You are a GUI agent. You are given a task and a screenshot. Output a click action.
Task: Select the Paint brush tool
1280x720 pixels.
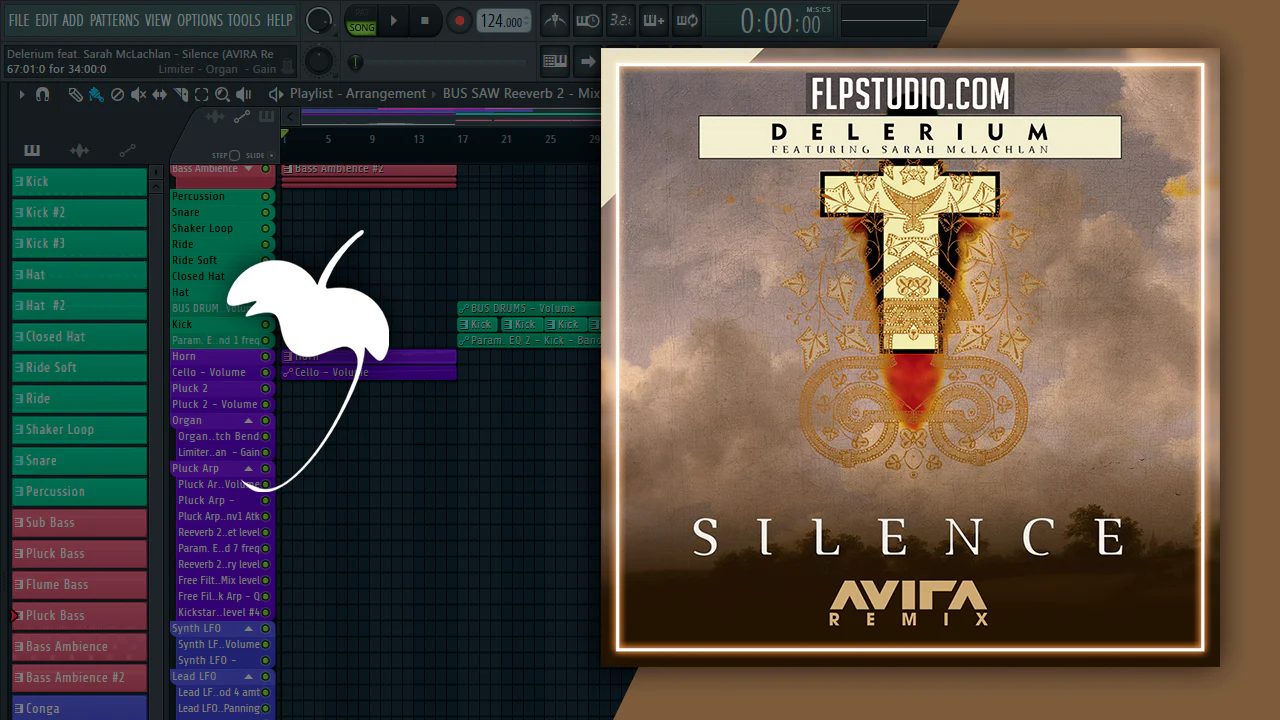[96, 95]
